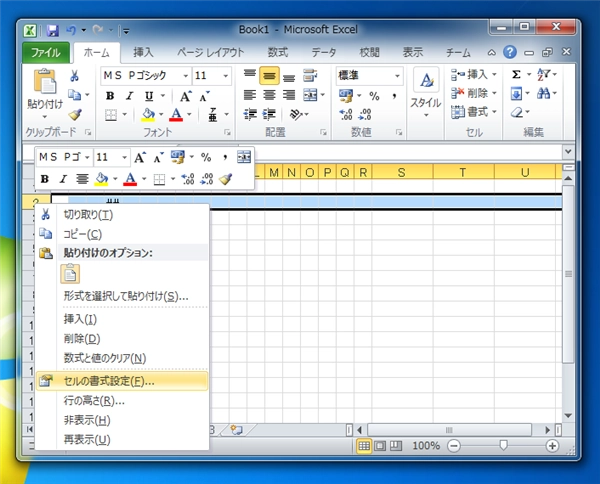Click the ribbon Format Painter brush
Image resolution: width=600 pixels, height=484 pixels.
[75, 114]
